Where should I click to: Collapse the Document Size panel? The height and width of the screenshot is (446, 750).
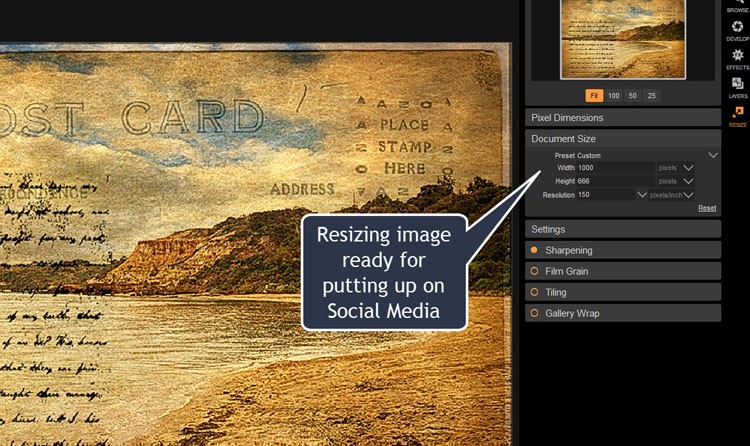[623, 139]
